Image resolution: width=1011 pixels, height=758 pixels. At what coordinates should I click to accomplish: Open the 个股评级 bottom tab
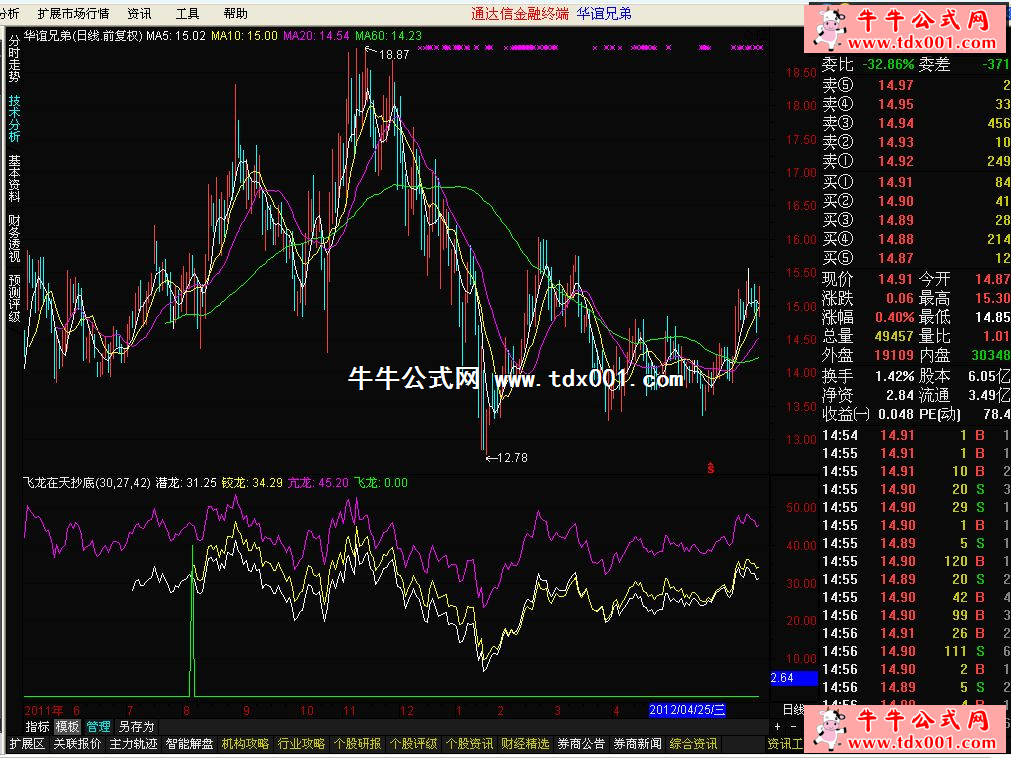[413, 744]
